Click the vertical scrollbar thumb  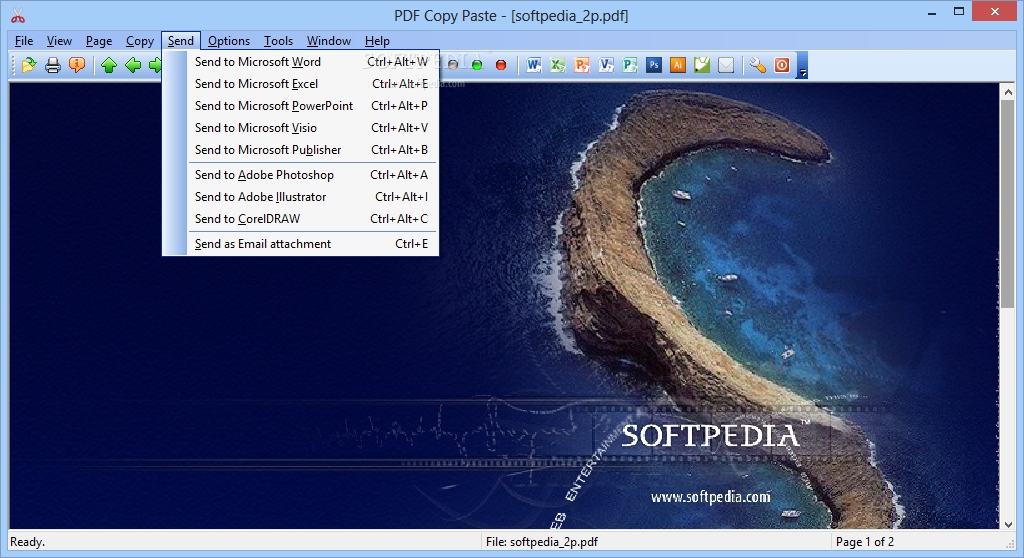tap(1008, 205)
